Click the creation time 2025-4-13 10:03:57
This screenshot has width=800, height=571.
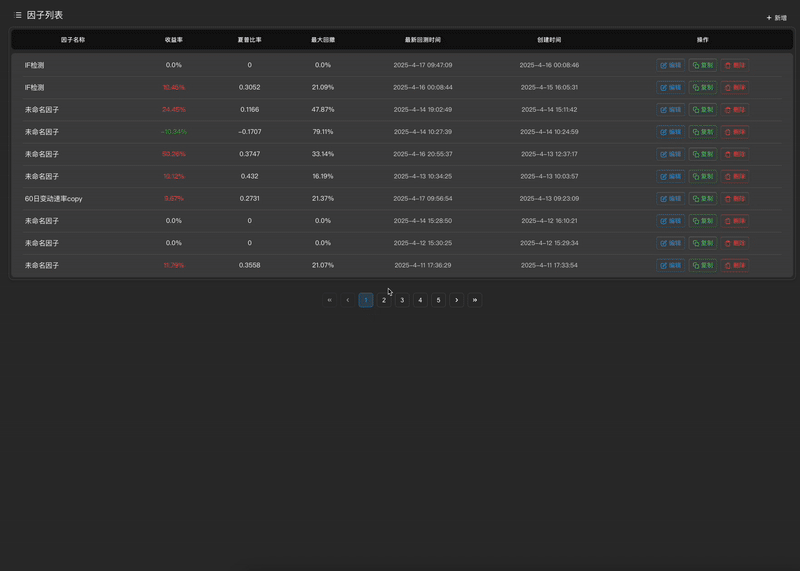(549, 176)
